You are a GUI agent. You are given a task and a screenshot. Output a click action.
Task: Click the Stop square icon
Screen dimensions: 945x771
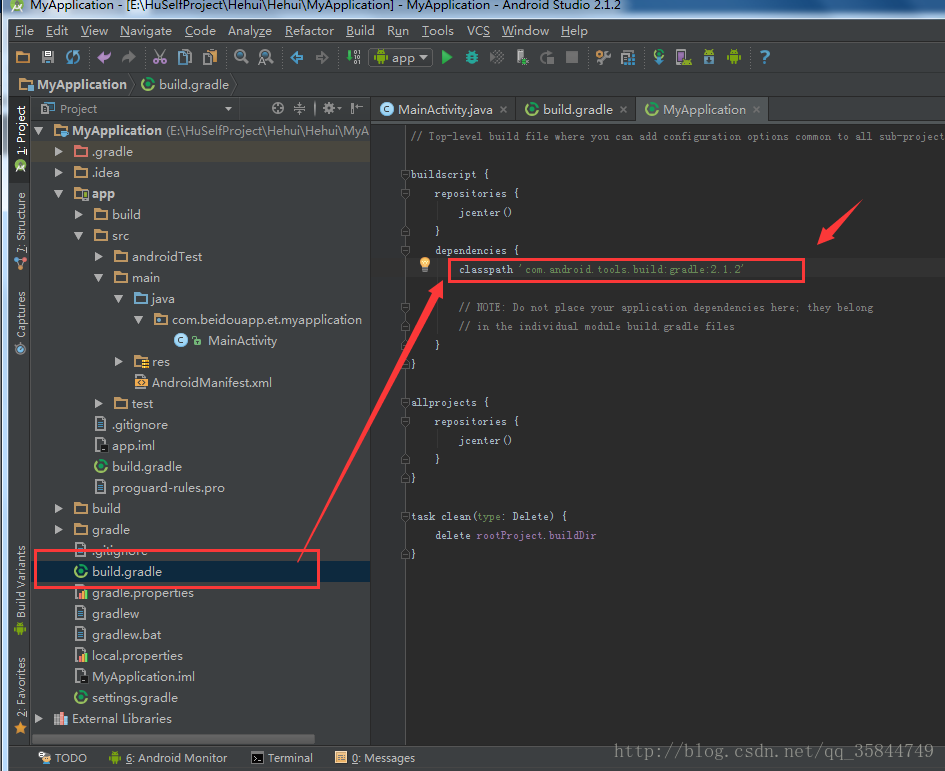[572, 57]
